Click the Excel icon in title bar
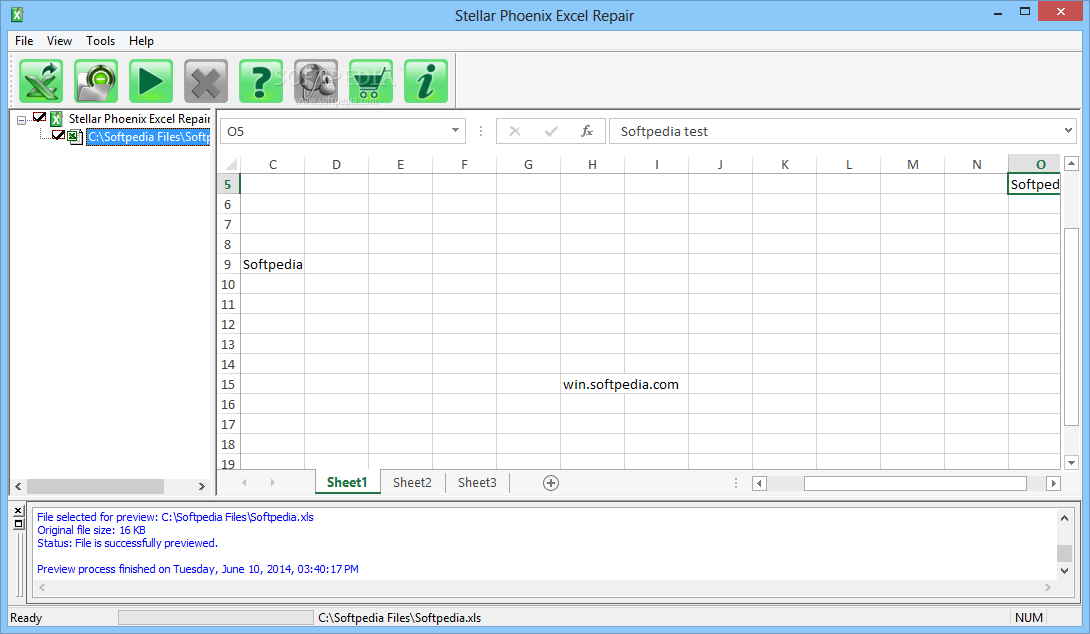 pos(17,15)
